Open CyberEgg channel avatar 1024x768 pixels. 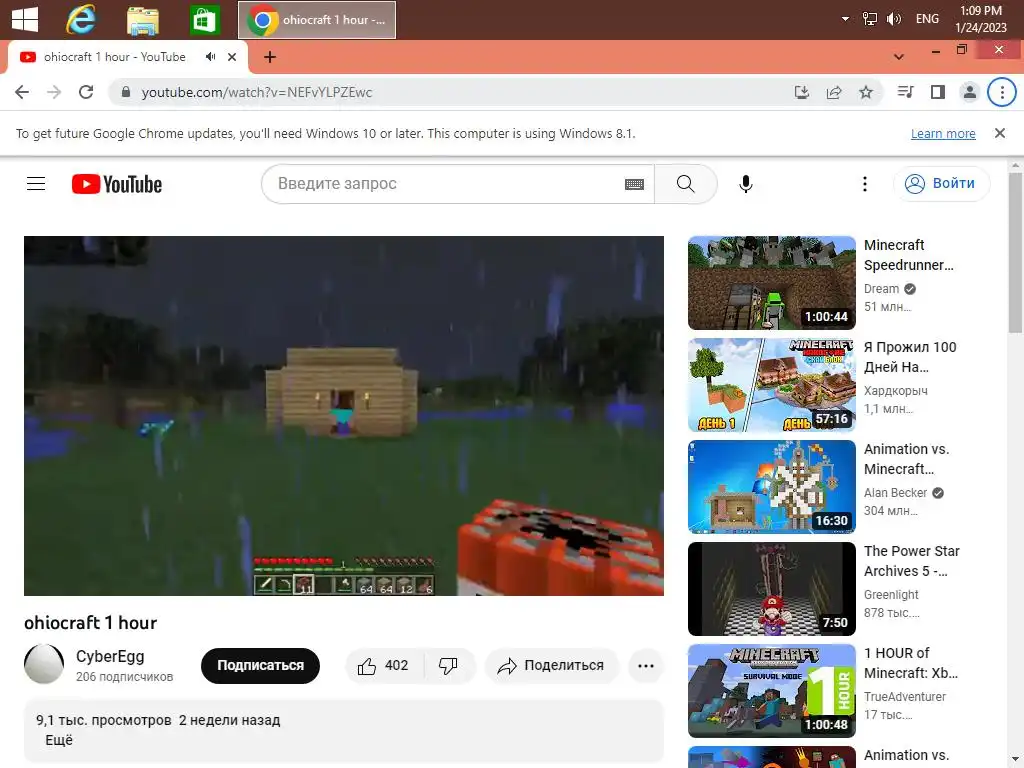[x=44, y=664]
